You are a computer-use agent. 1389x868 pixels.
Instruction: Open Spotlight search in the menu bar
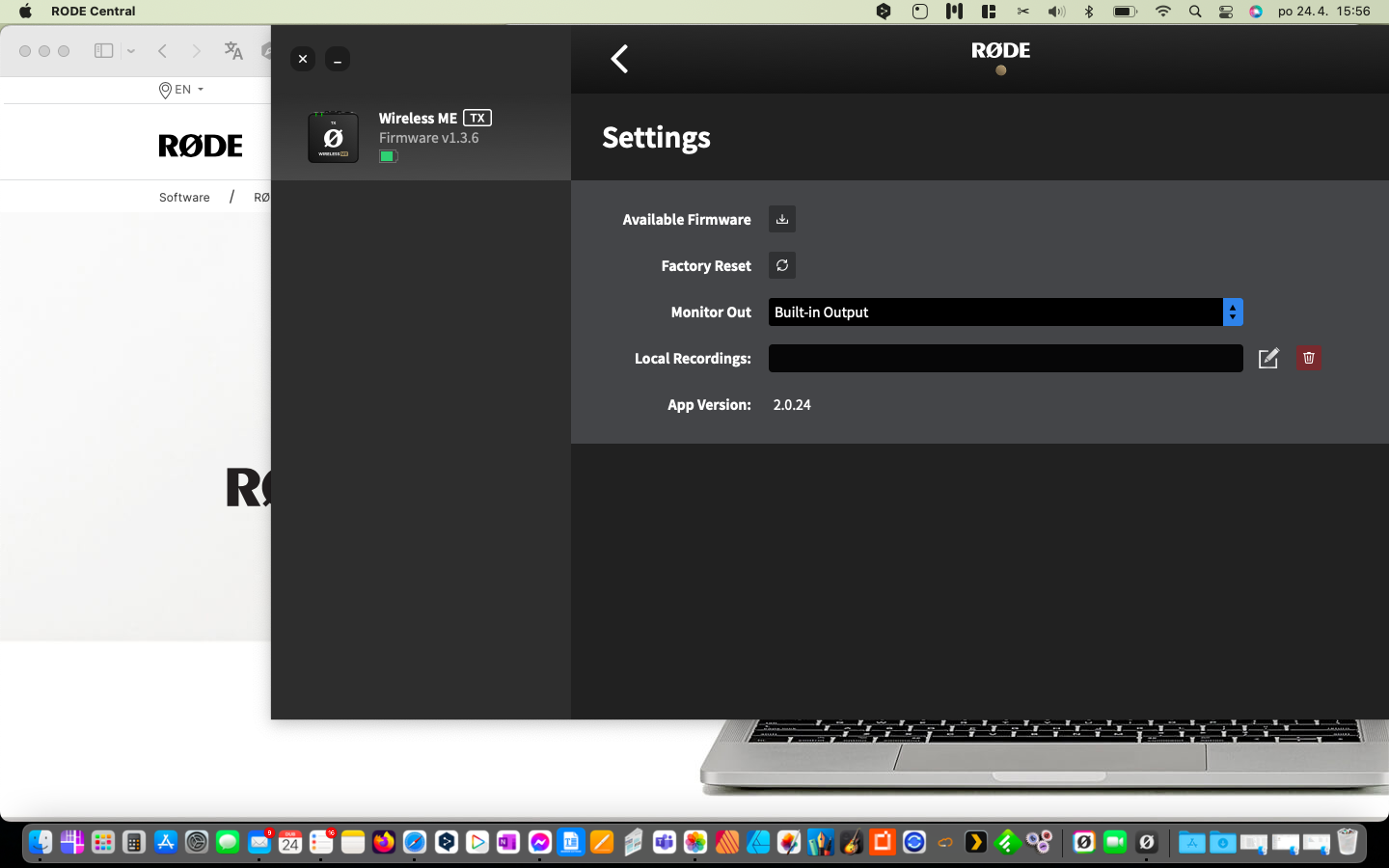pos(1195,12)
